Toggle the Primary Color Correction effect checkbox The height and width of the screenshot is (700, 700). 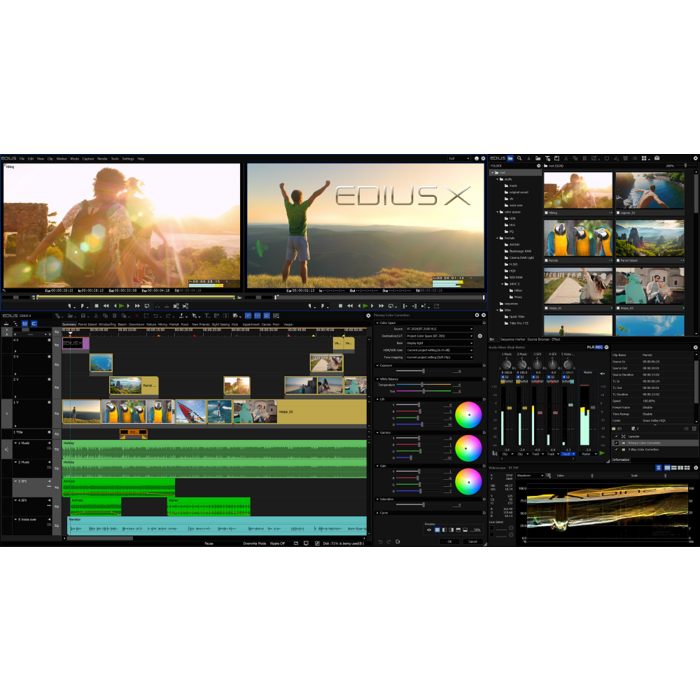click(x=614, y=443)
